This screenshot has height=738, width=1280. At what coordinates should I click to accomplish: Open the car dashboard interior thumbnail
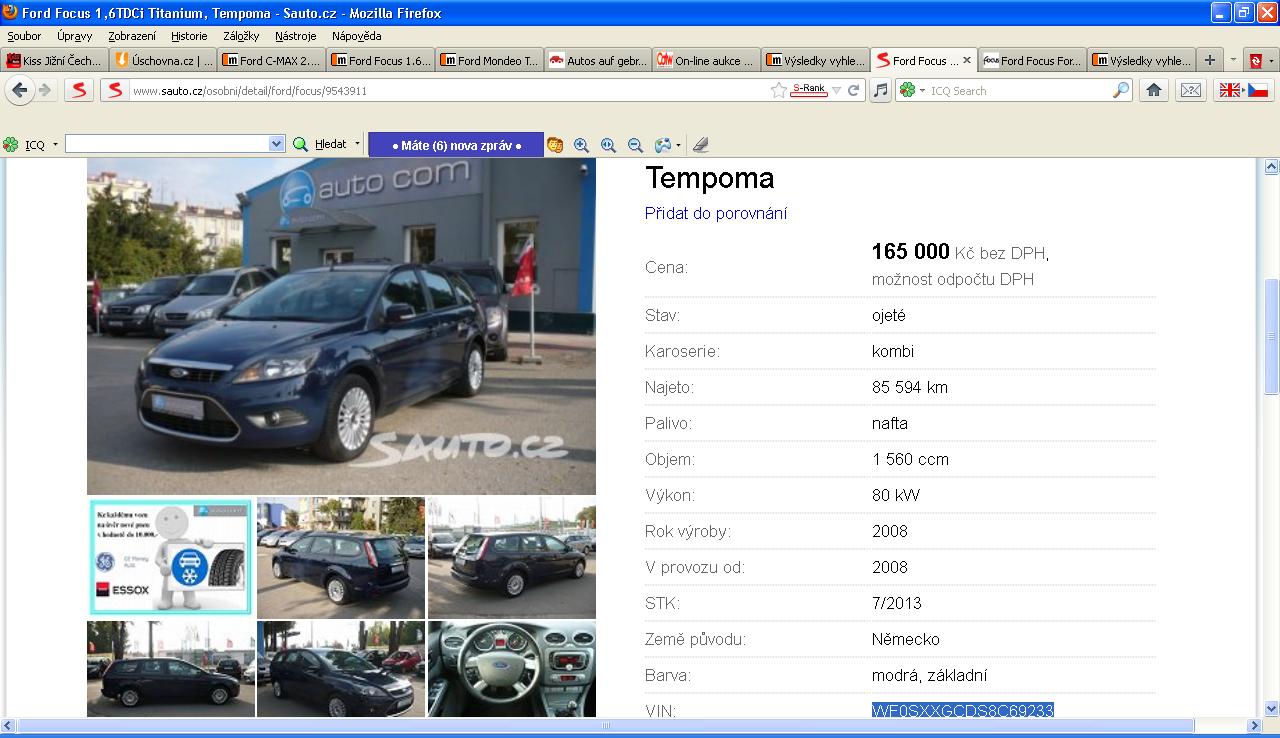click(511, 668)
